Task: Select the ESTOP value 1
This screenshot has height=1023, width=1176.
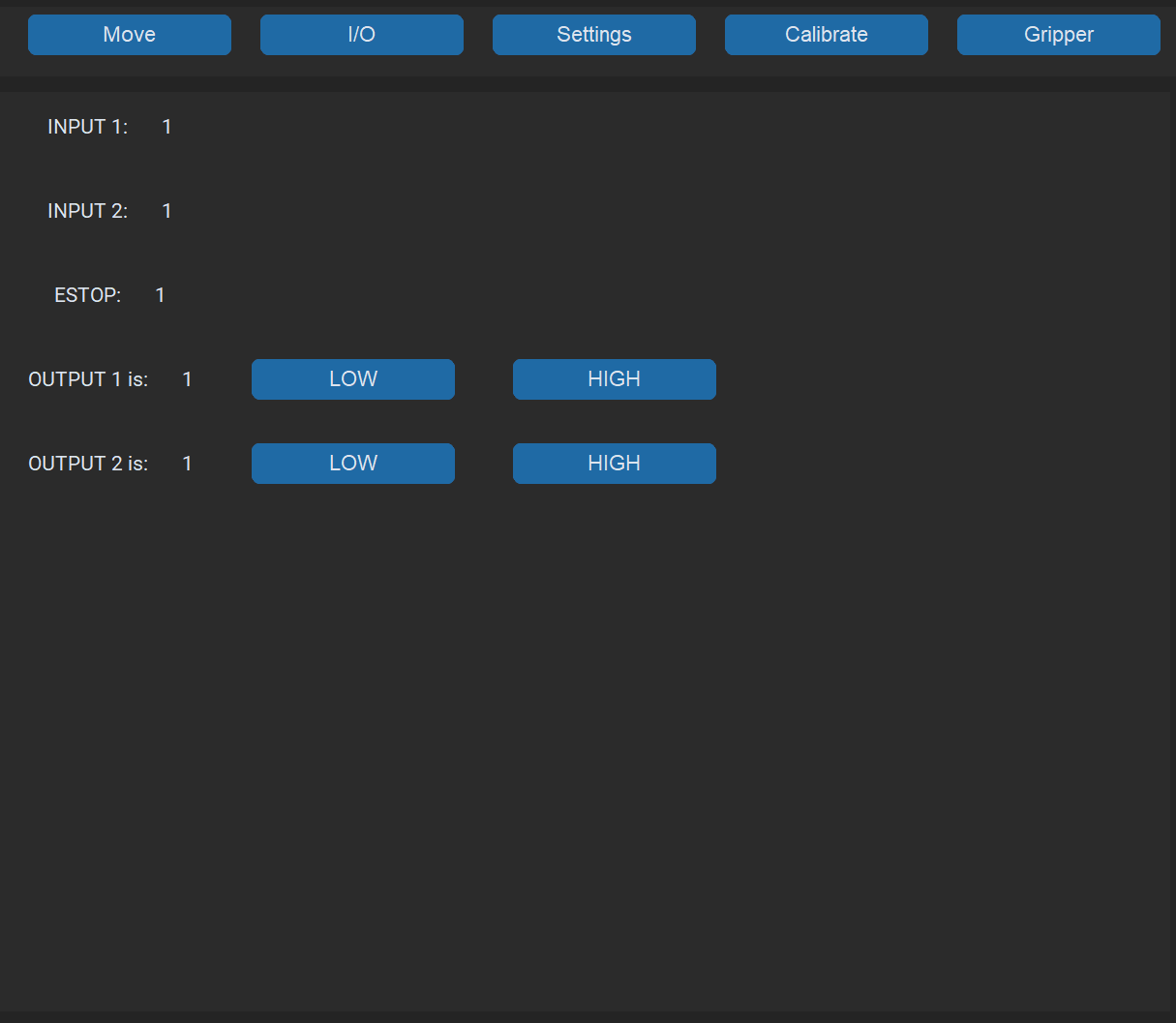Action: [161, 295]
